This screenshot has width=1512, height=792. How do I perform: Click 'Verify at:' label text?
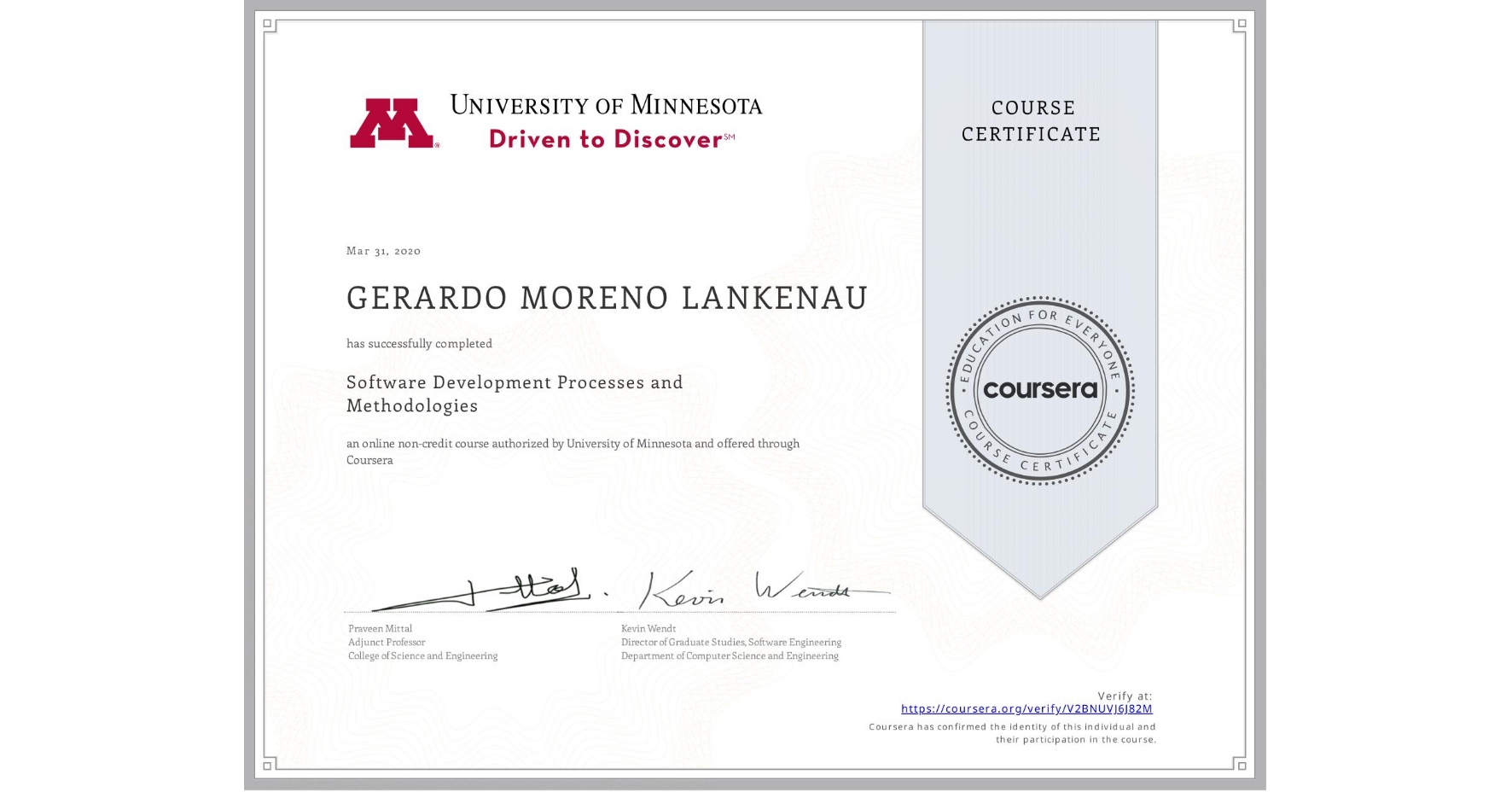[1124, 695]
